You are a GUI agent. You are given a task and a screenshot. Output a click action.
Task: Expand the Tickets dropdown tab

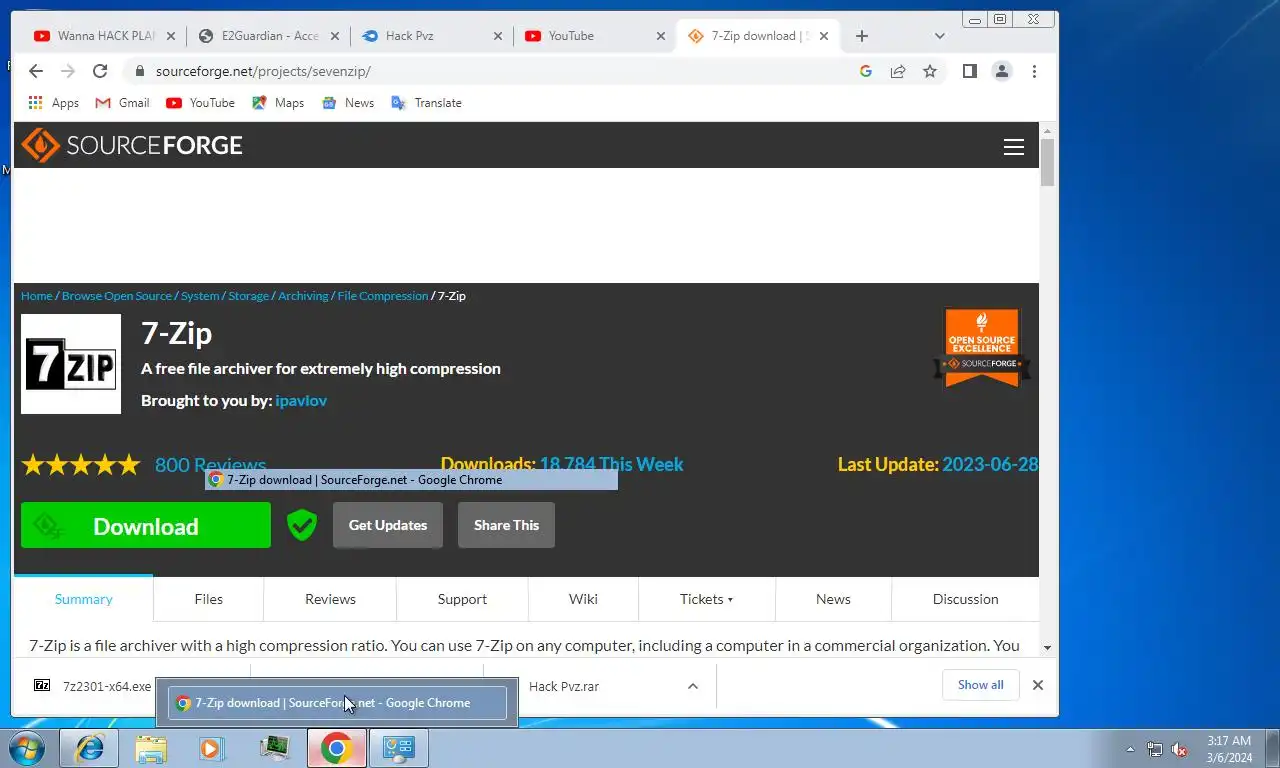click(706, 599)
